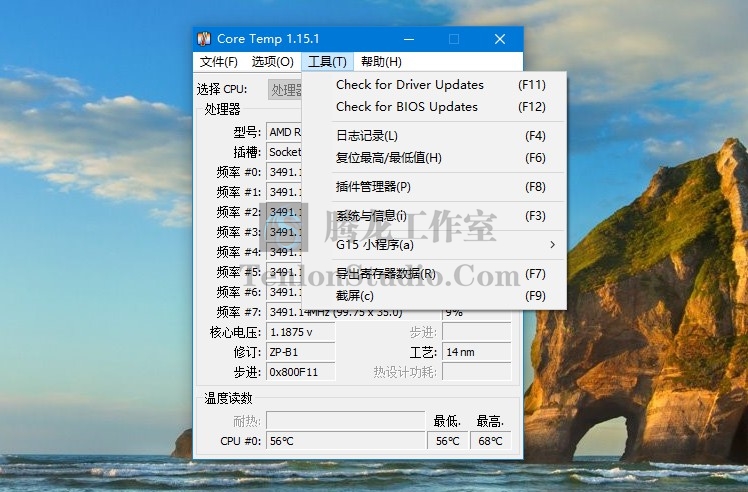Open the 帮助(H) menu

(381, 62)
